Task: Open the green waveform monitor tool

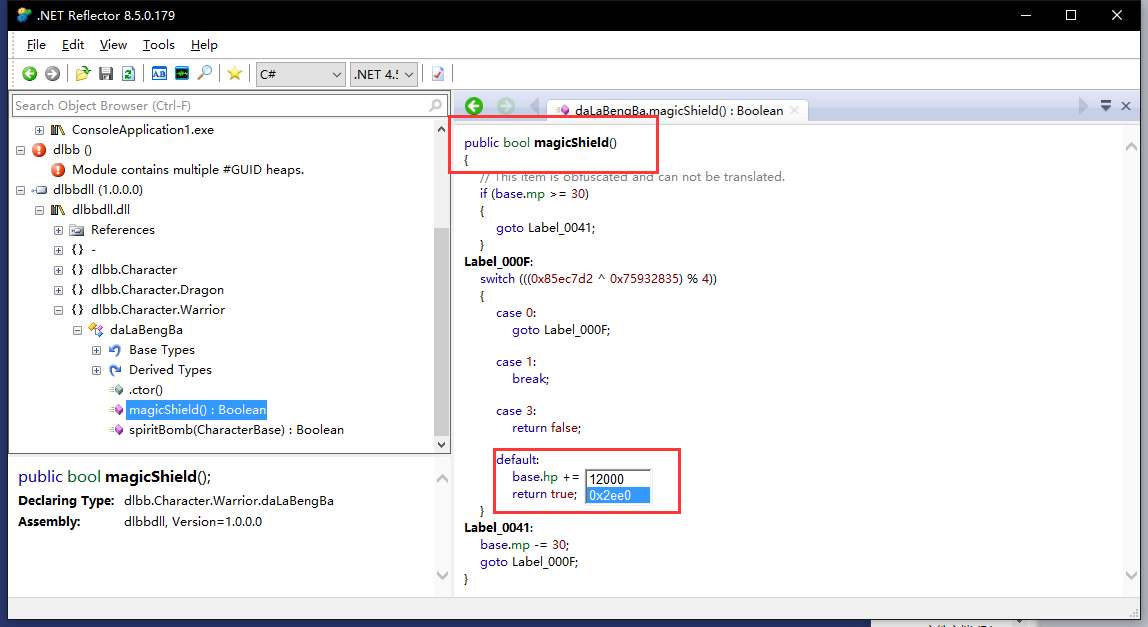Action: [182, 73]
